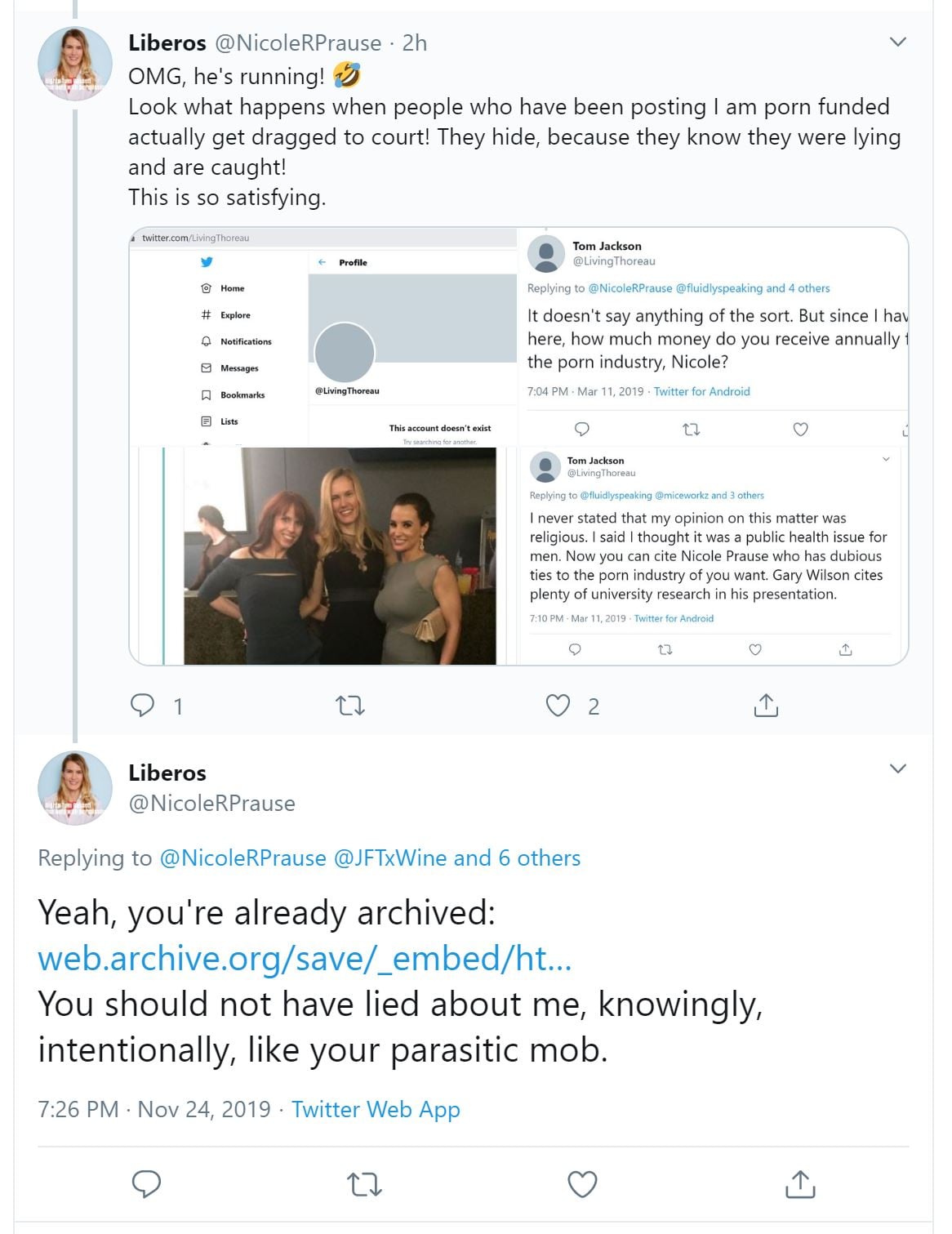Click the Liberos avatar on top tweet

(75, 64)
